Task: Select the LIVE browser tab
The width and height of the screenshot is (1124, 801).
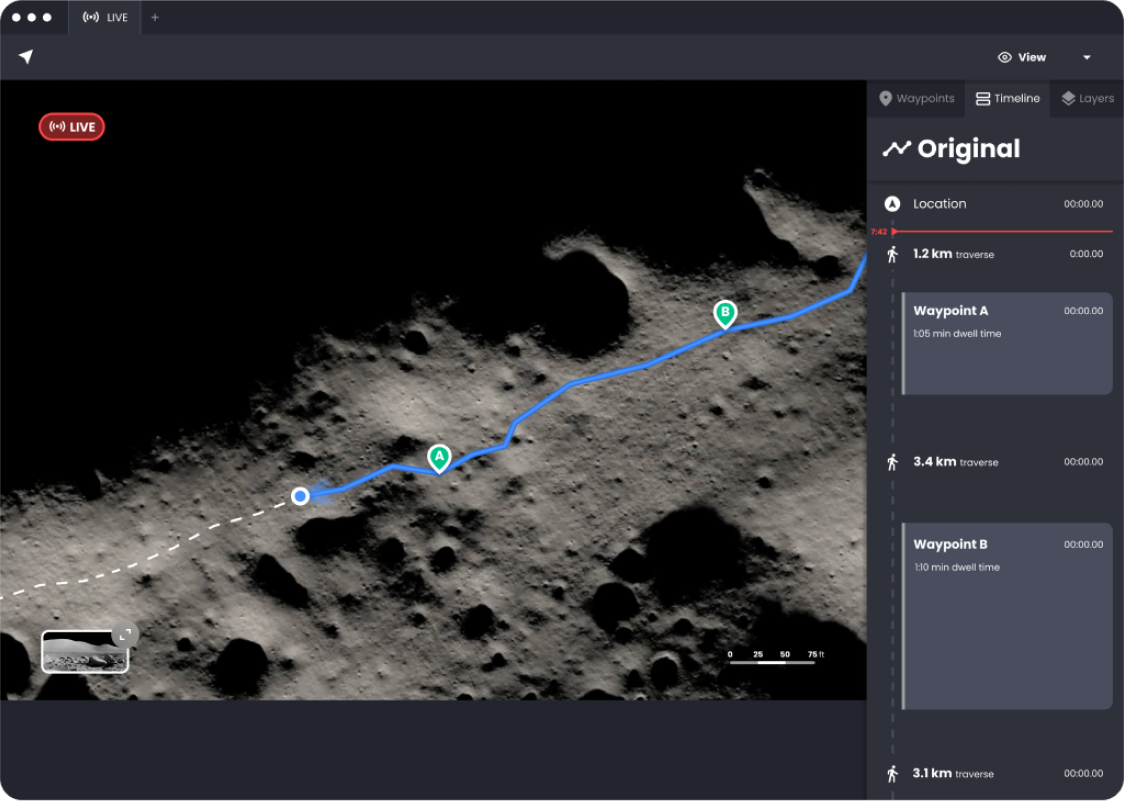Action: (104, 17)
